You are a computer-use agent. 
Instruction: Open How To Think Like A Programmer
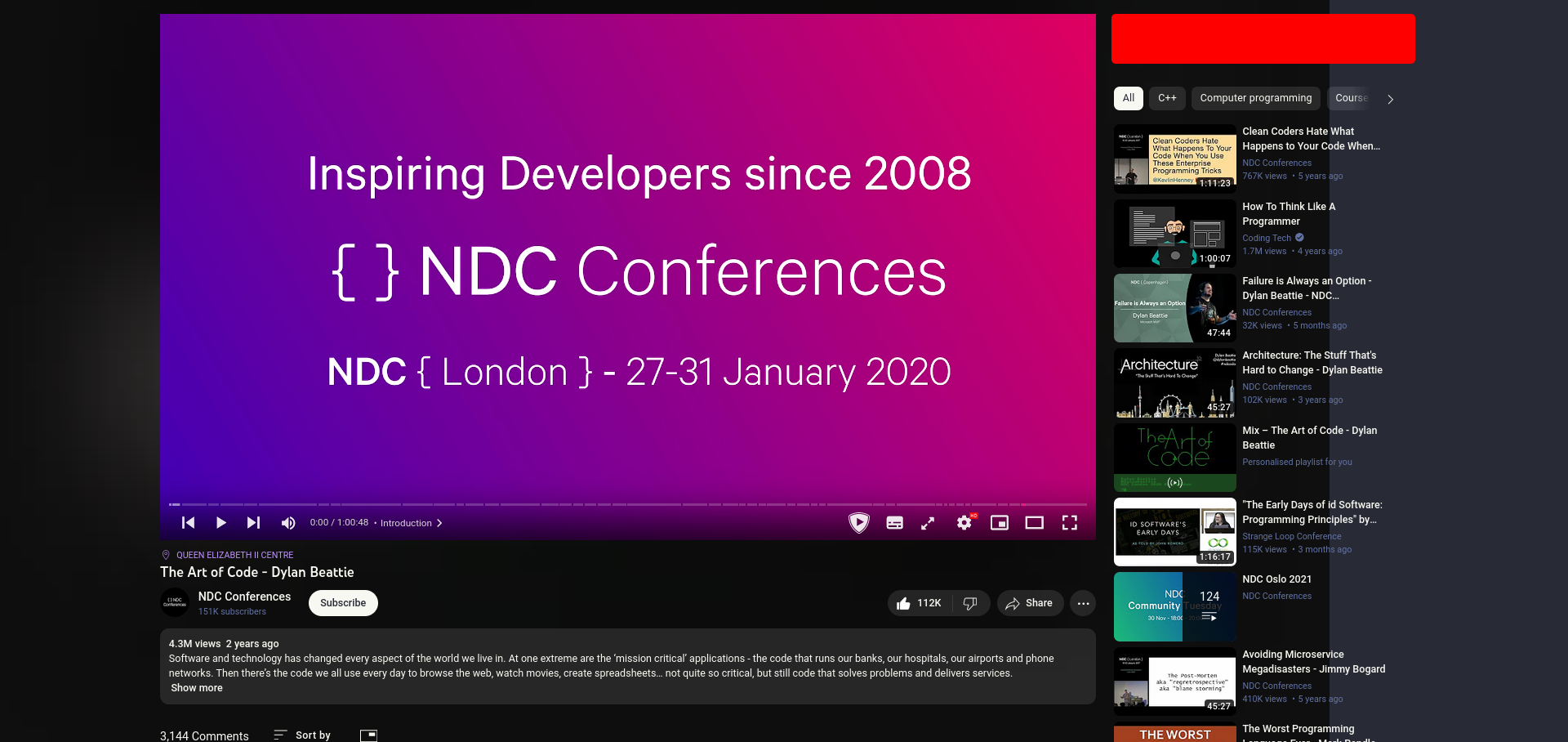pyautogui.click(x=1289, y=214)
